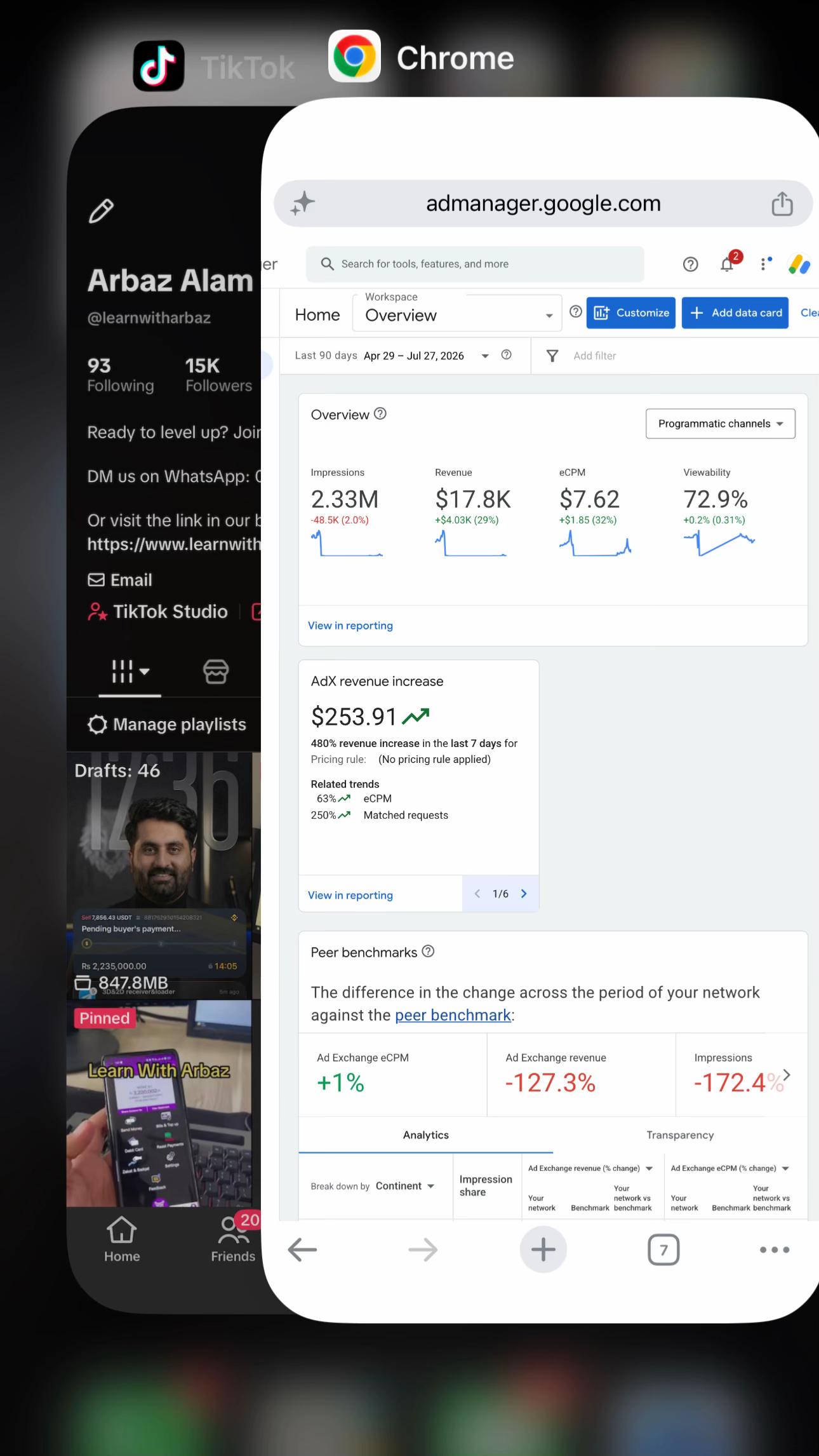Open Ad Exchange eCPM (% change) column dropdown
The width and height of the screenshot is (819, 1456).
click(730, 1168)
